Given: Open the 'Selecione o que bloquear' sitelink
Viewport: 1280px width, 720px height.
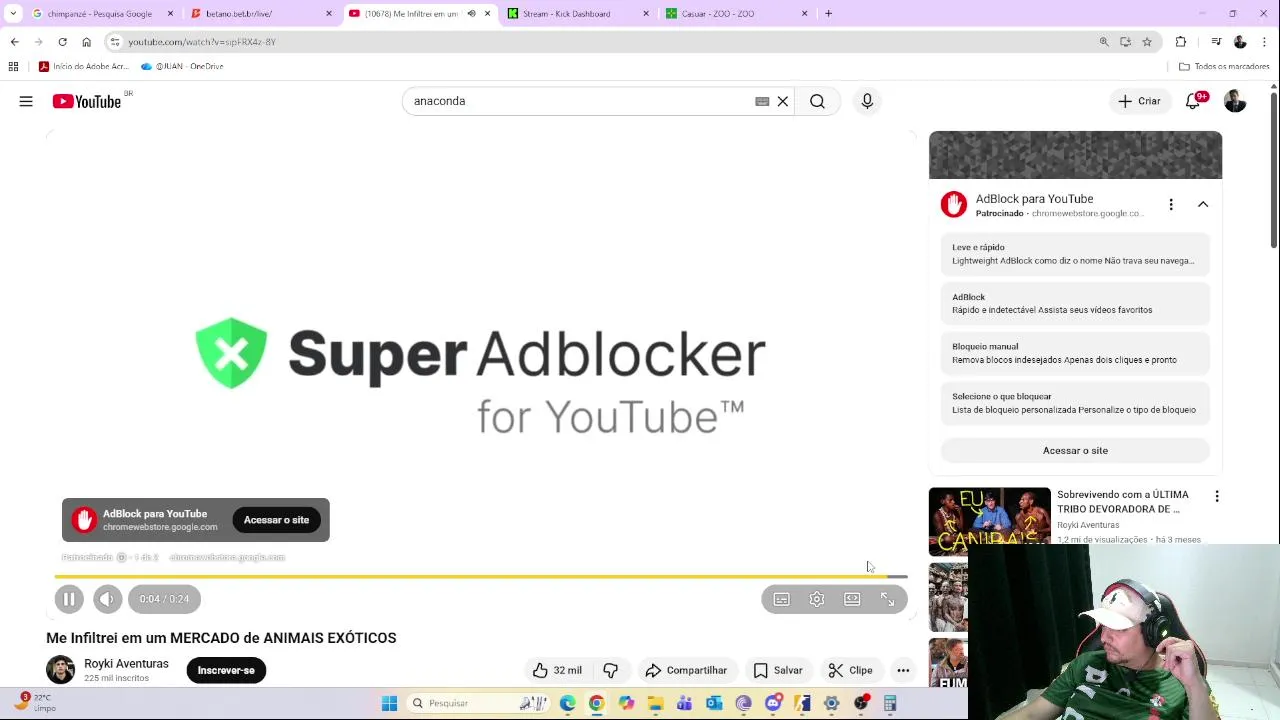Looking at the screenshot, I should (1075, 403).
